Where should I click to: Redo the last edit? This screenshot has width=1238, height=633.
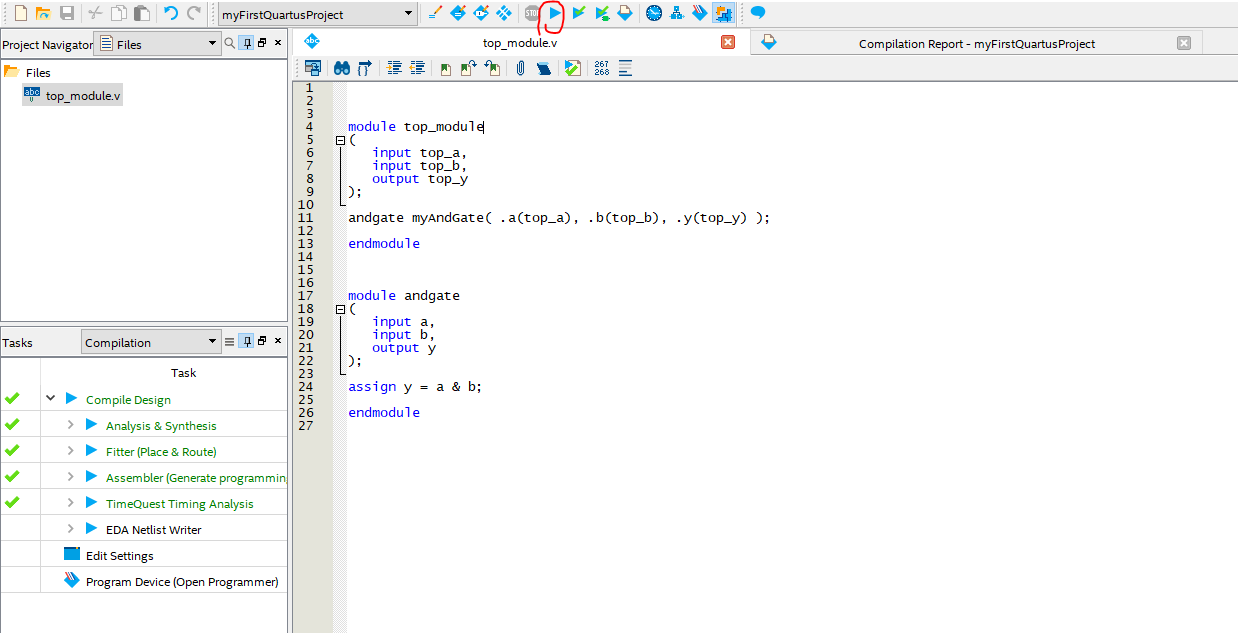coord(194,13)
